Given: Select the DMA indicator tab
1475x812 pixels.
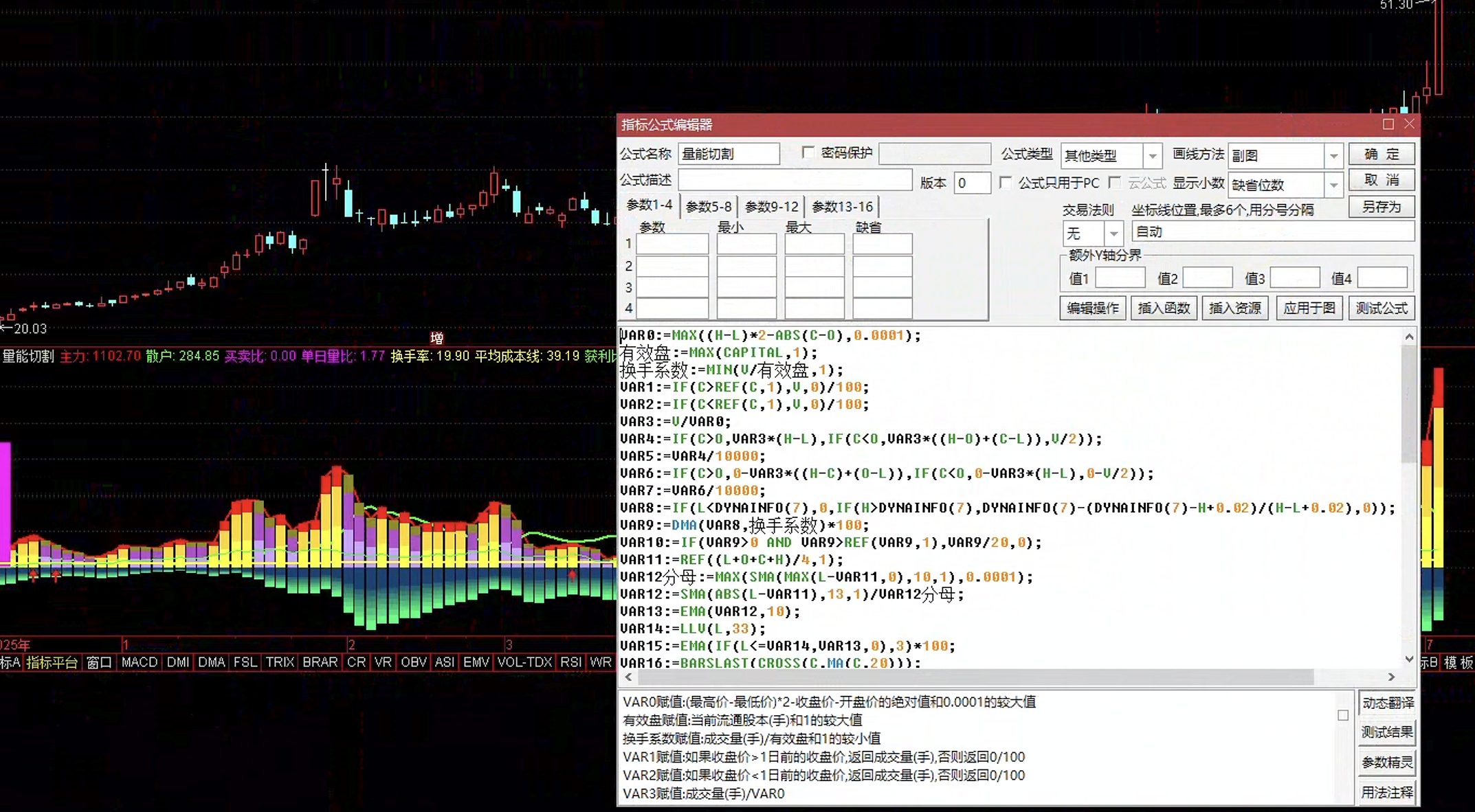Looking at the screenshot, I should (x=211, y=662).
